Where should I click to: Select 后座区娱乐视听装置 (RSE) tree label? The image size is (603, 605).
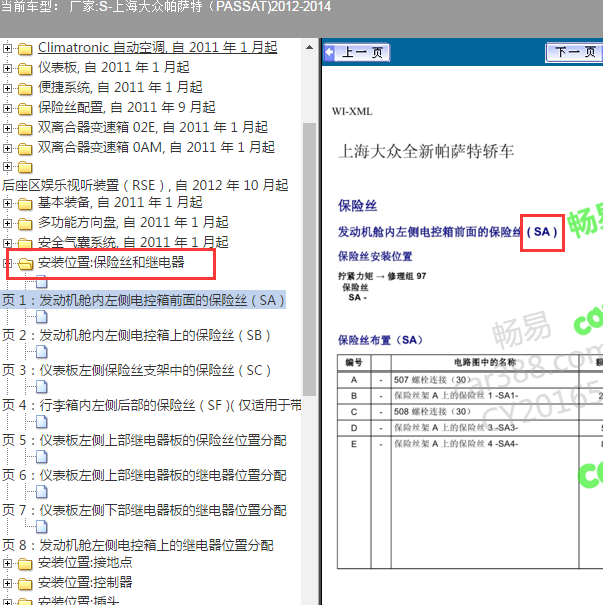[x=145, y=185]
